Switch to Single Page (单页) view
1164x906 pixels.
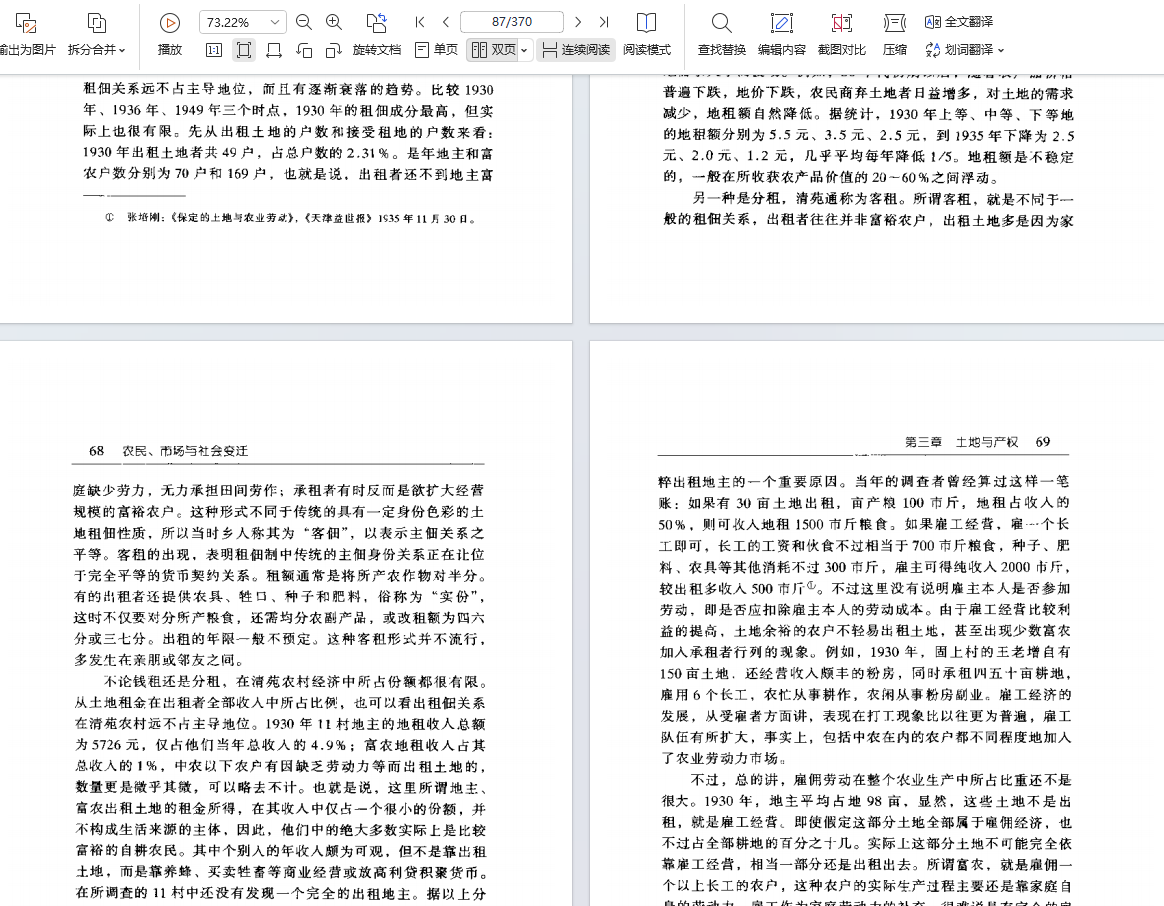[x=436, y=50]
